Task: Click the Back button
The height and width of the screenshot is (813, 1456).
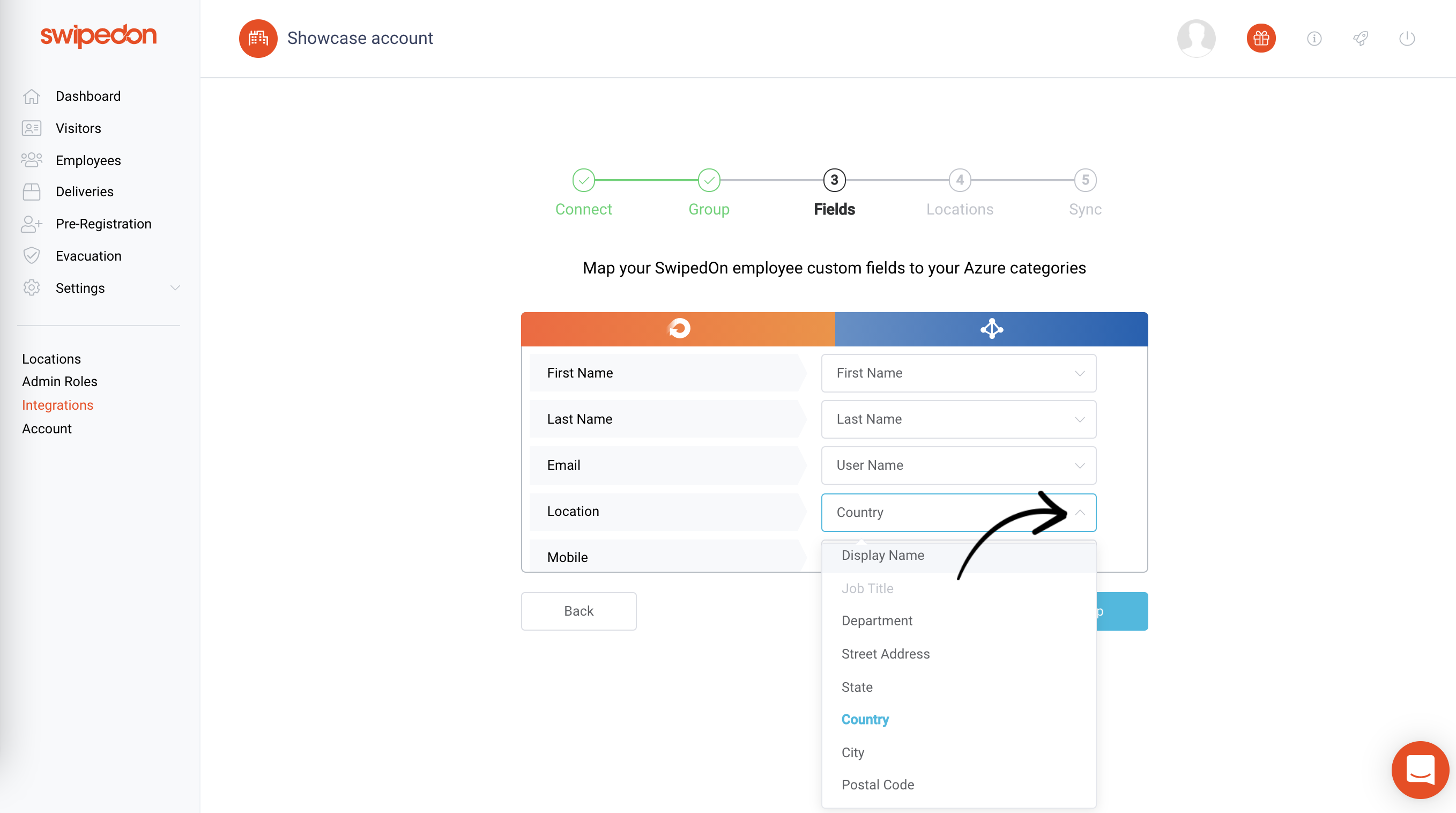Action: (x=578, y=611)
